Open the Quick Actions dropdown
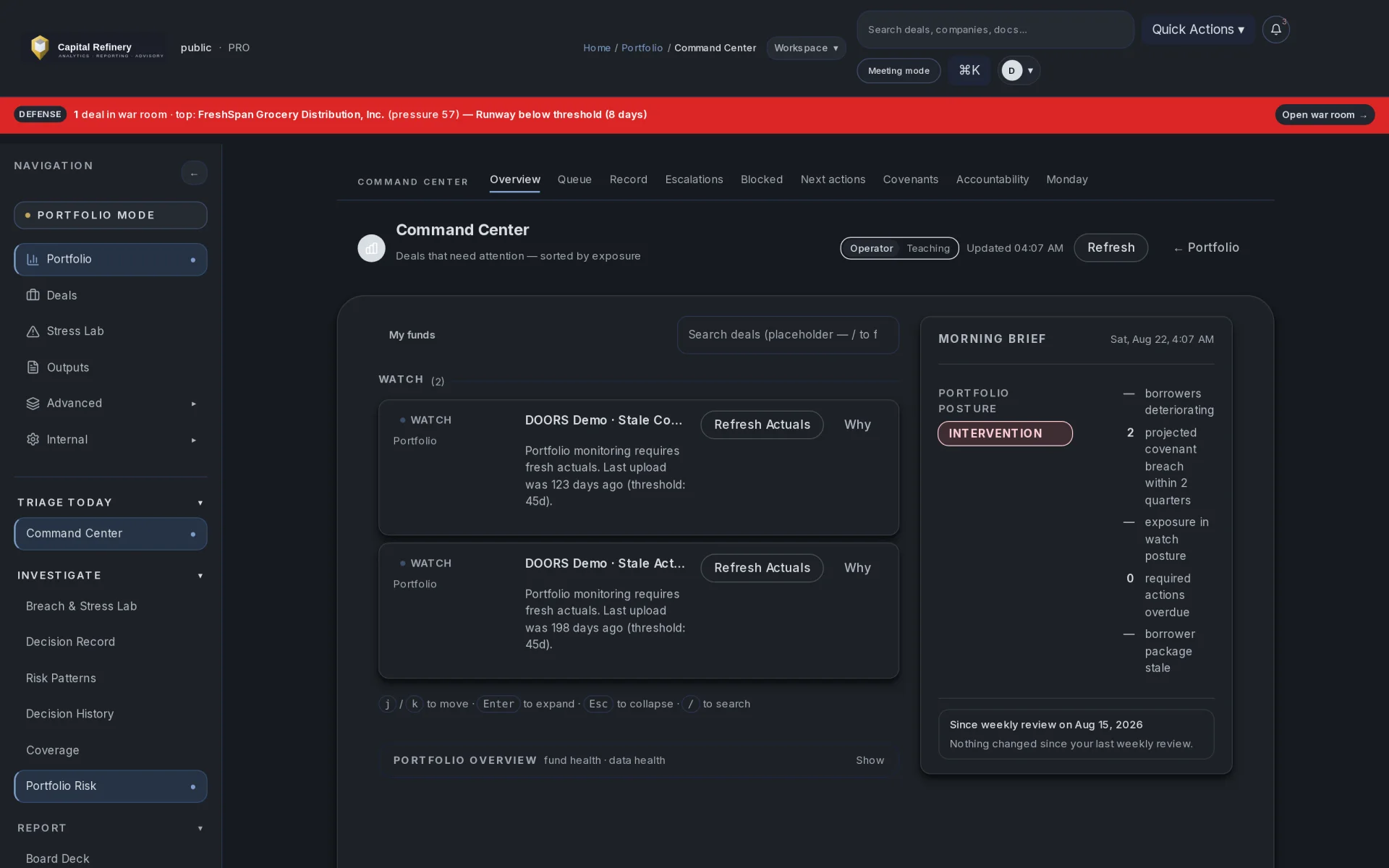The image size is (1389, 868). (1197, 30)
